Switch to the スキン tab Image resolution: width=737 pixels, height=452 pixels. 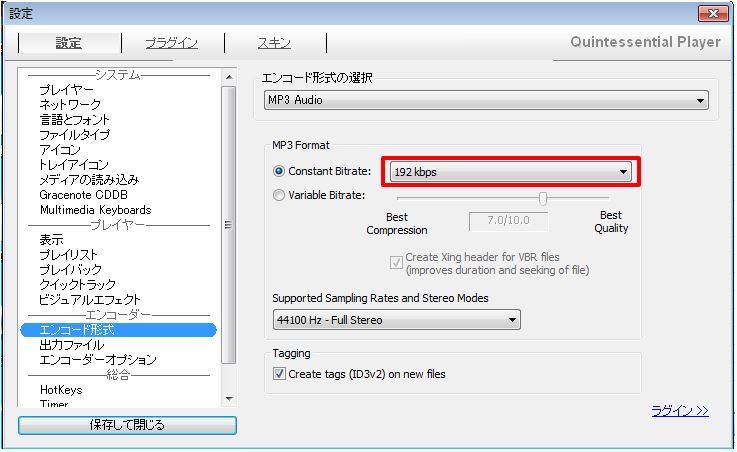click(x=274, y=43)
